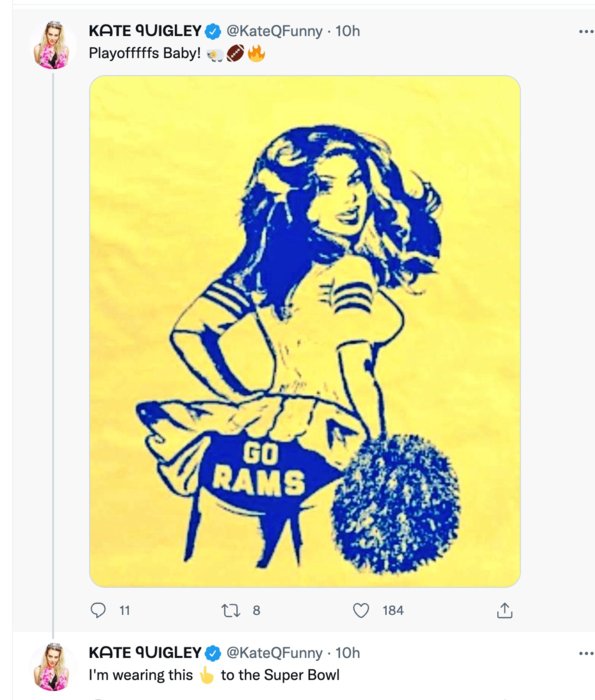Viewport: 595px width, 700px height.
Task: Open the share menu for the tweet
Action: click(504, 610)
